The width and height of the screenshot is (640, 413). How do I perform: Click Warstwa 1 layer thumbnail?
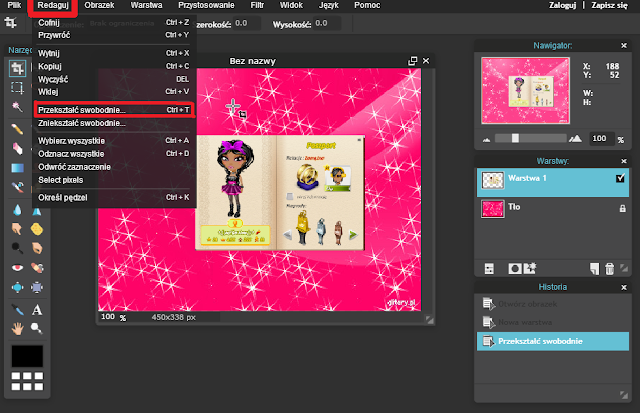coord(493,180)
